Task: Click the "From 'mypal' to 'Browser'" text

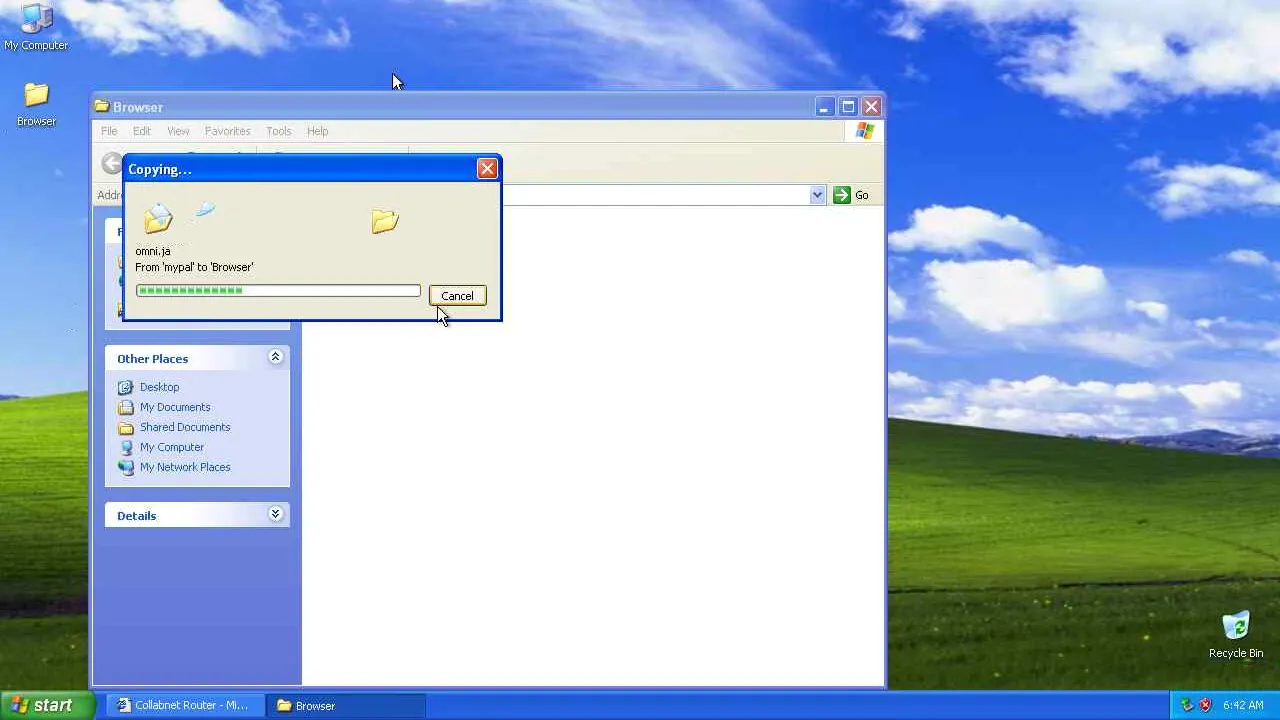Action: 194,267
